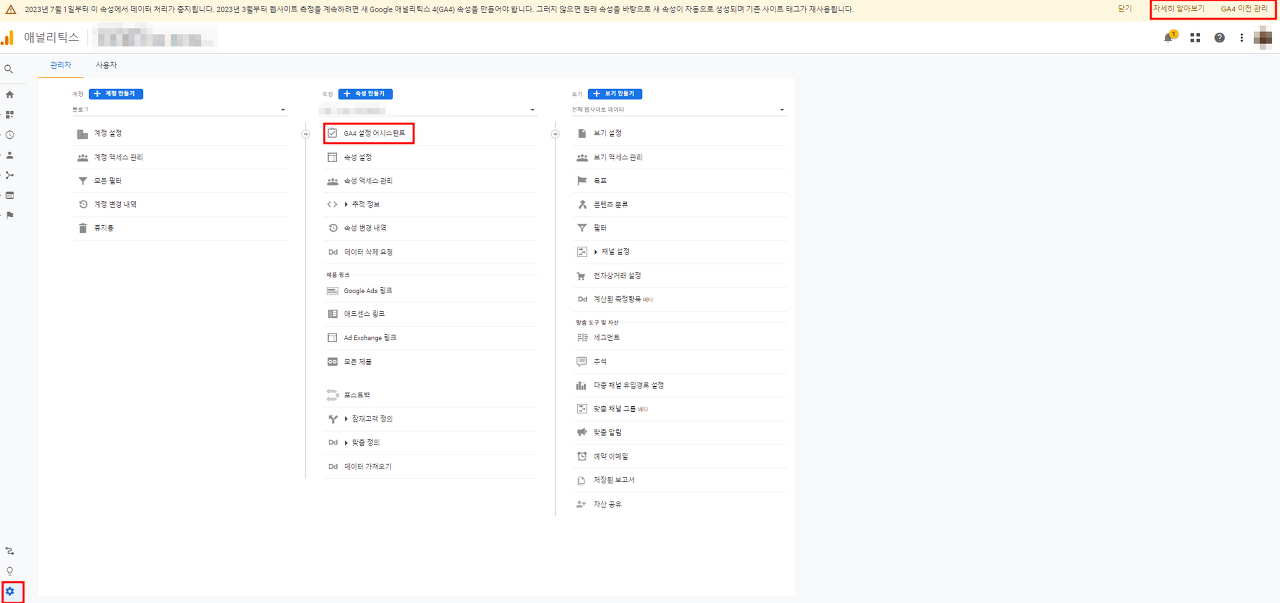Open 속성 변경 내역

pyautogui.click(x=364, y=228)
